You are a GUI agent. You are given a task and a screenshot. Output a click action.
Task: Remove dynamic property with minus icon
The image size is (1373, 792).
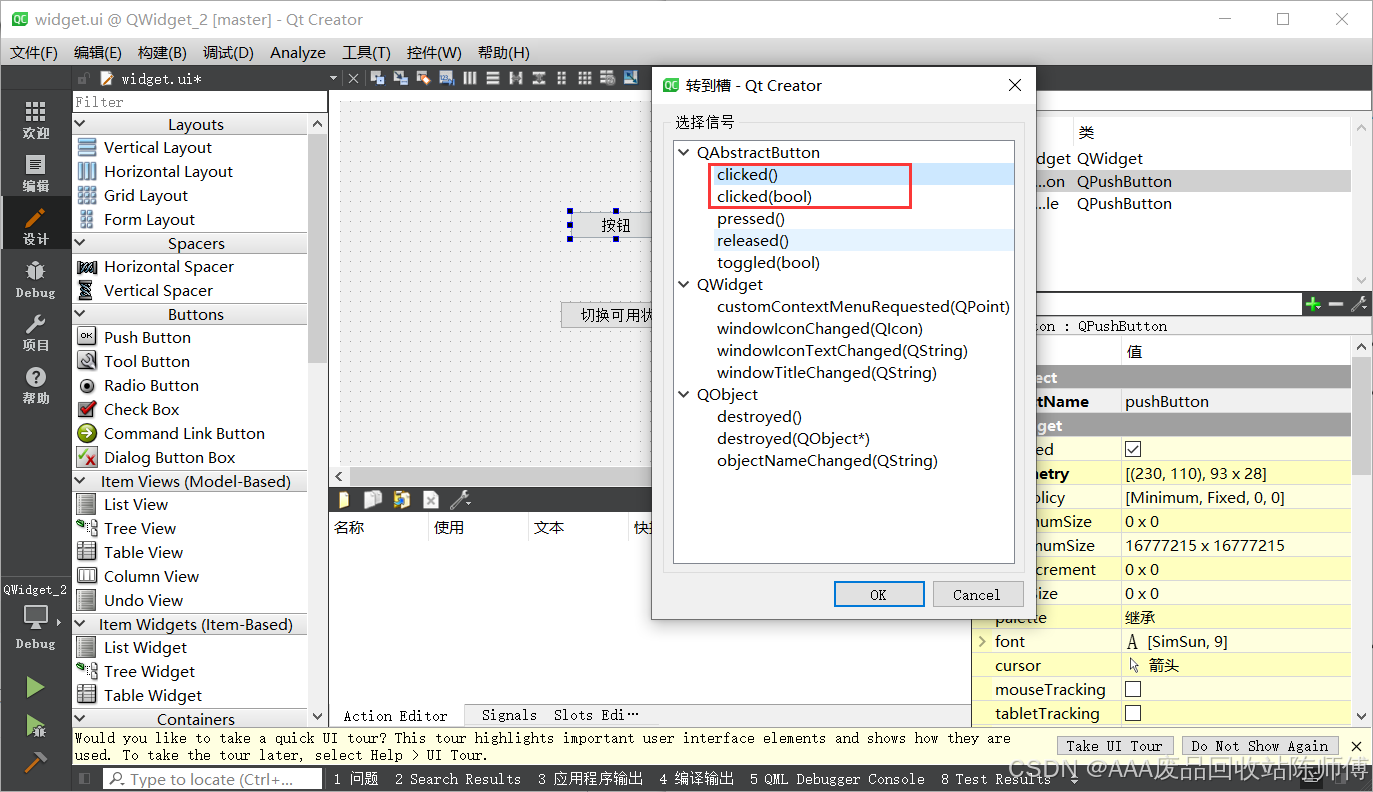pos(1336,304)
